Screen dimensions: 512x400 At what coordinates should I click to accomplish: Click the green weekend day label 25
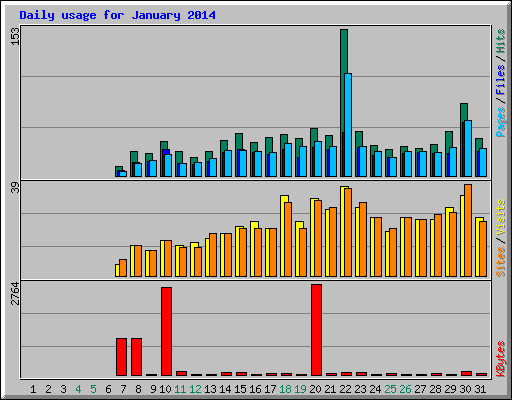point(390,389)
